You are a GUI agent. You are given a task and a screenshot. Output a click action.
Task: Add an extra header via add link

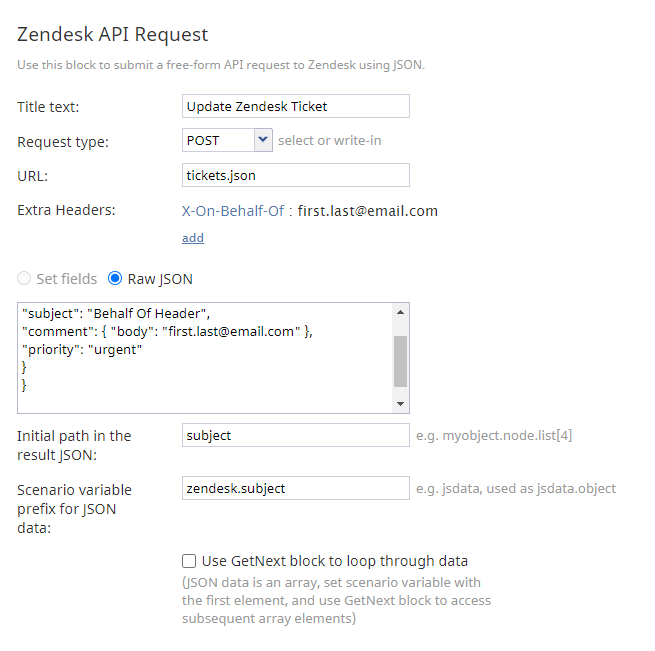(x=193, y=238)
